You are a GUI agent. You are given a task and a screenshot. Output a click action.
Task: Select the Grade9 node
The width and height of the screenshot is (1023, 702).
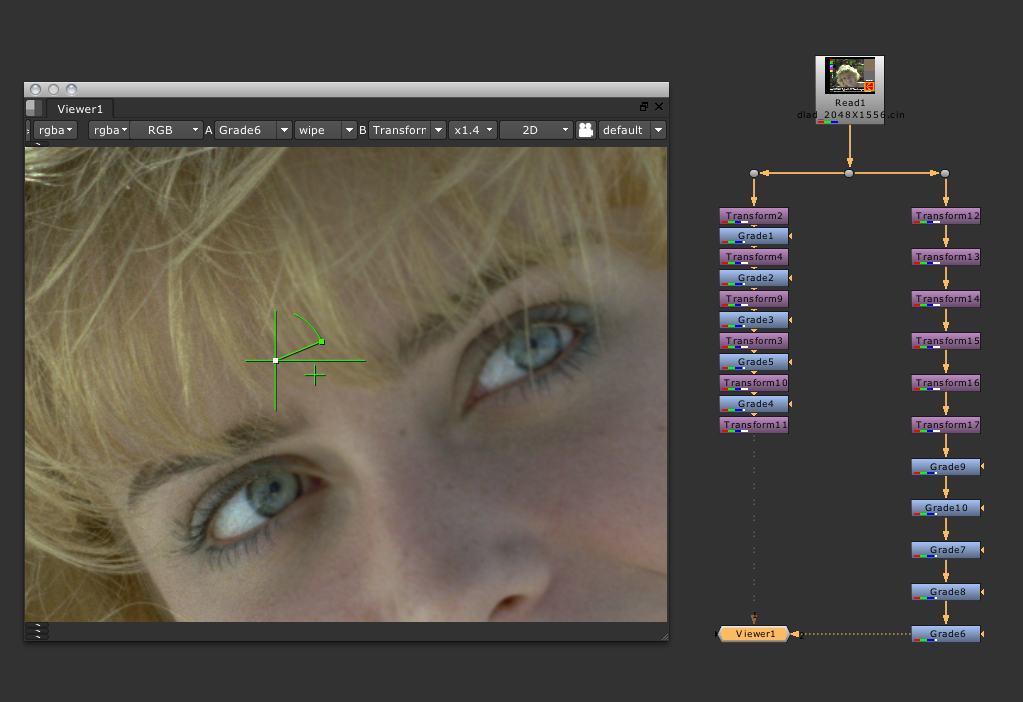[944, 466]
